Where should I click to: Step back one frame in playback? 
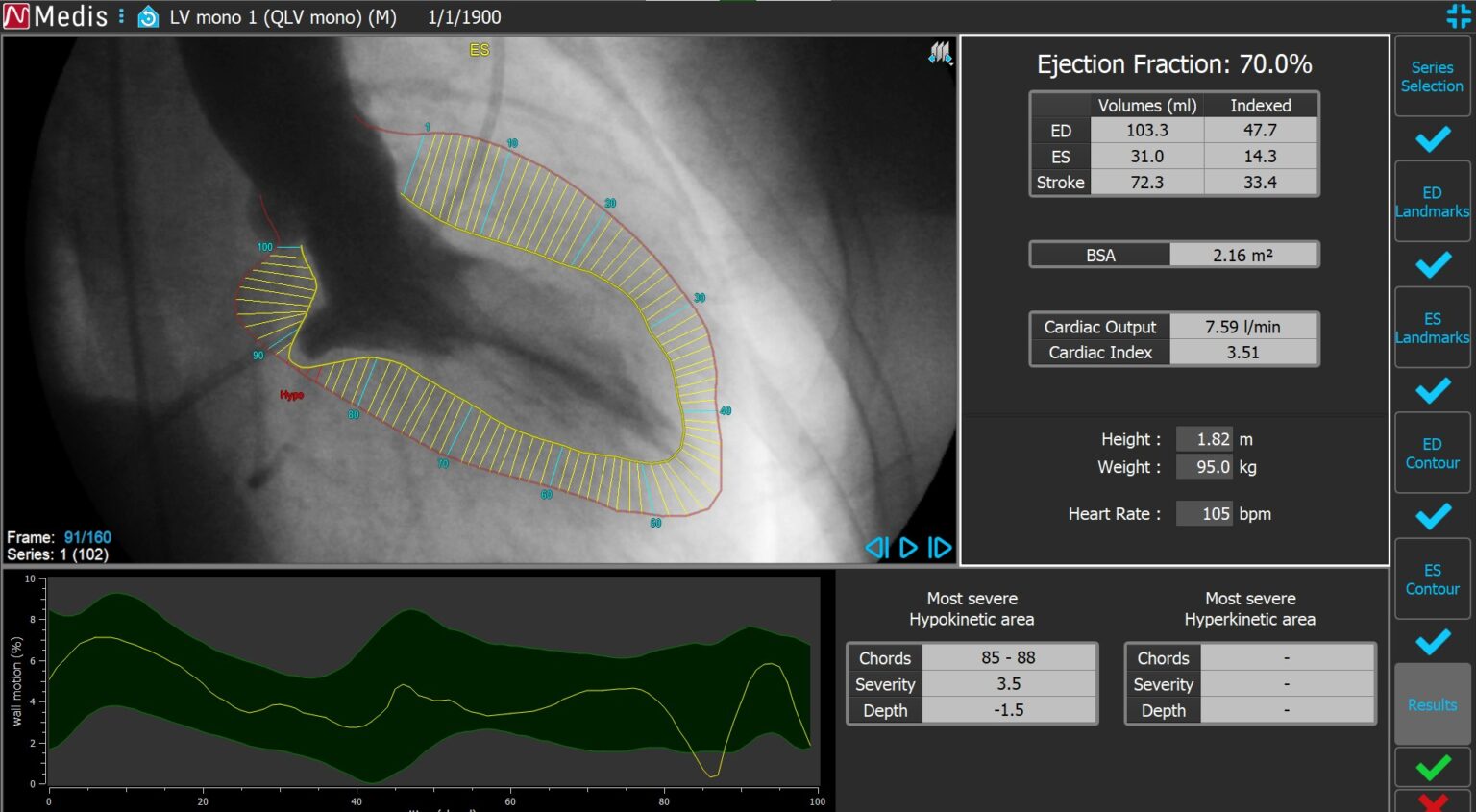click(876, 548)
